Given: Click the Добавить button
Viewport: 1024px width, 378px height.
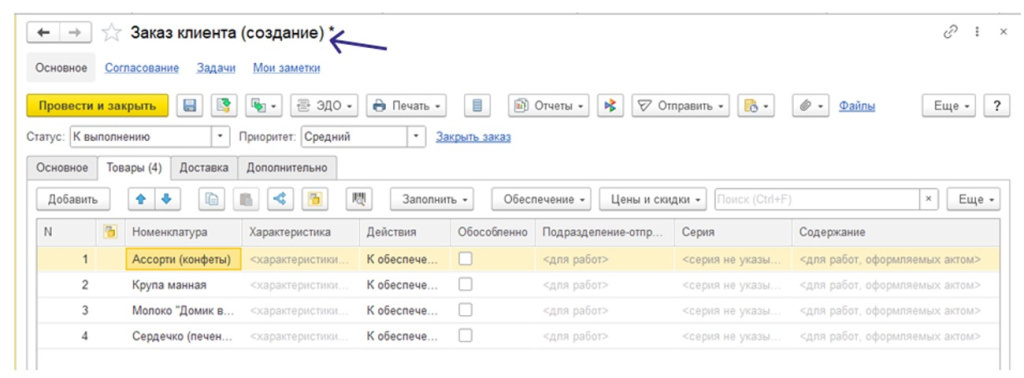Looking at the screenshot, I should click(x=72, y=200).
